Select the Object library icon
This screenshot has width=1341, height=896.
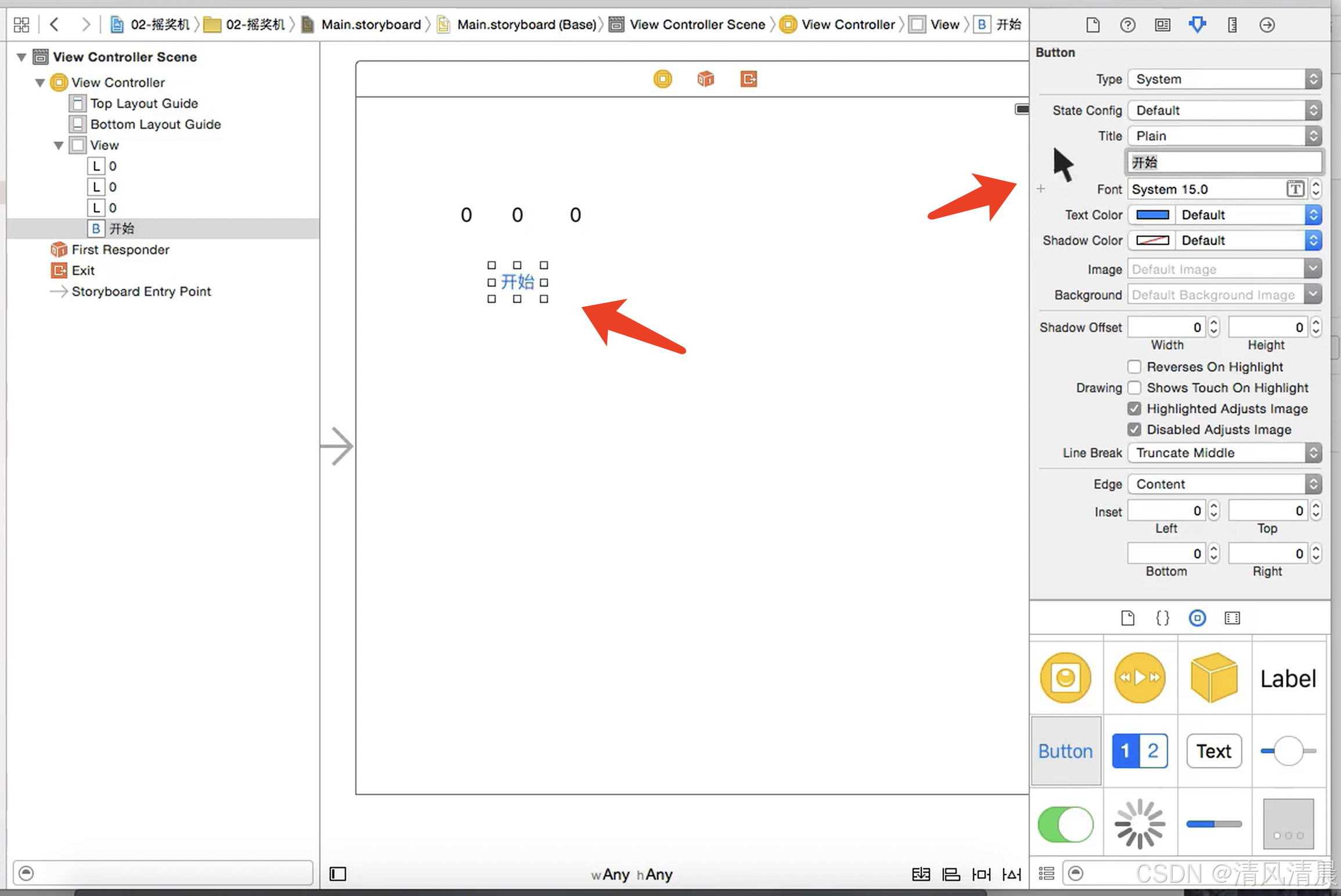pyautogui.click(x=1197, y=618)
